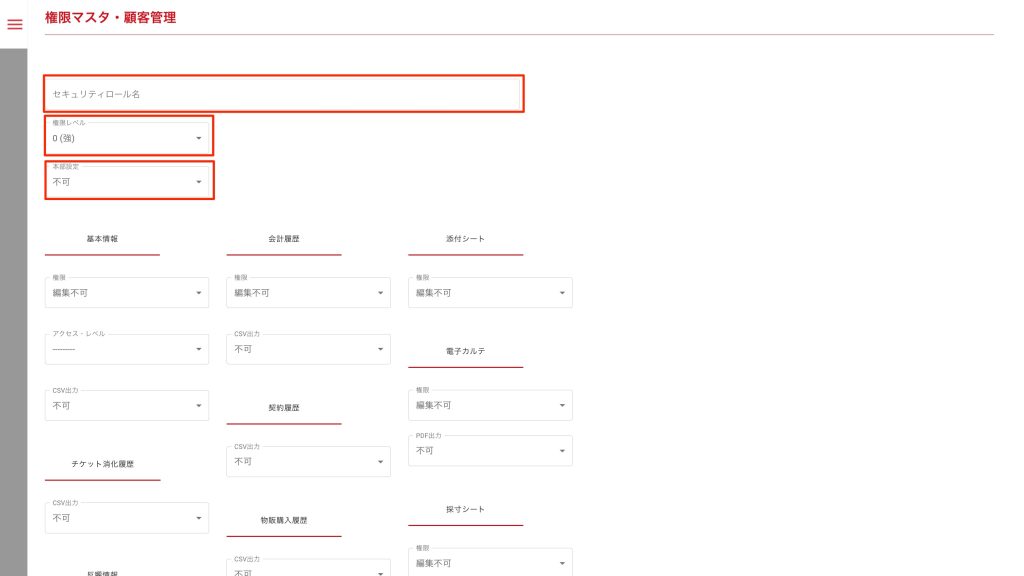
Task: Expand the 契約履歴 CSV出力 dropdown
Action: click(x=308, y=461)
